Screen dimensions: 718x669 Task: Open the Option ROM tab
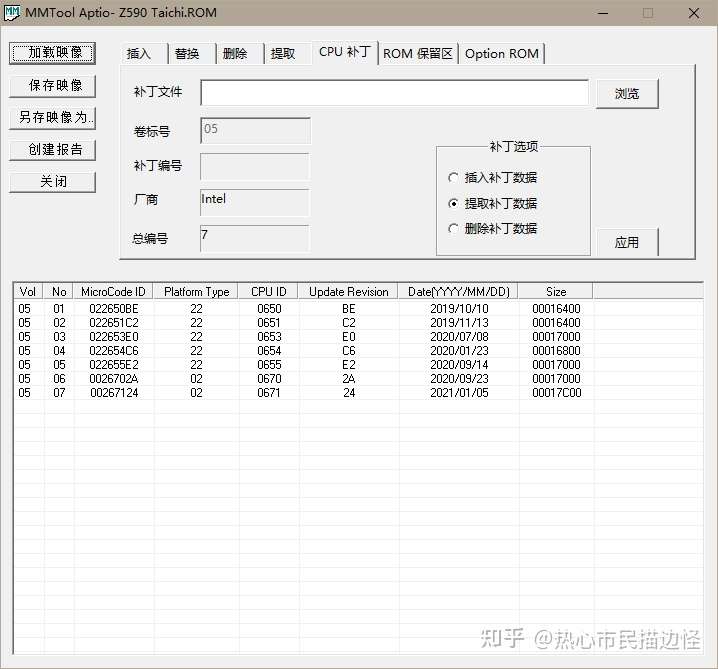(502, 54)
